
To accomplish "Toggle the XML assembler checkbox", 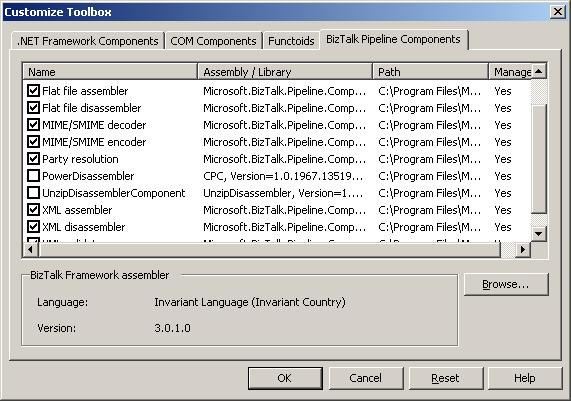I will [34, 210].
